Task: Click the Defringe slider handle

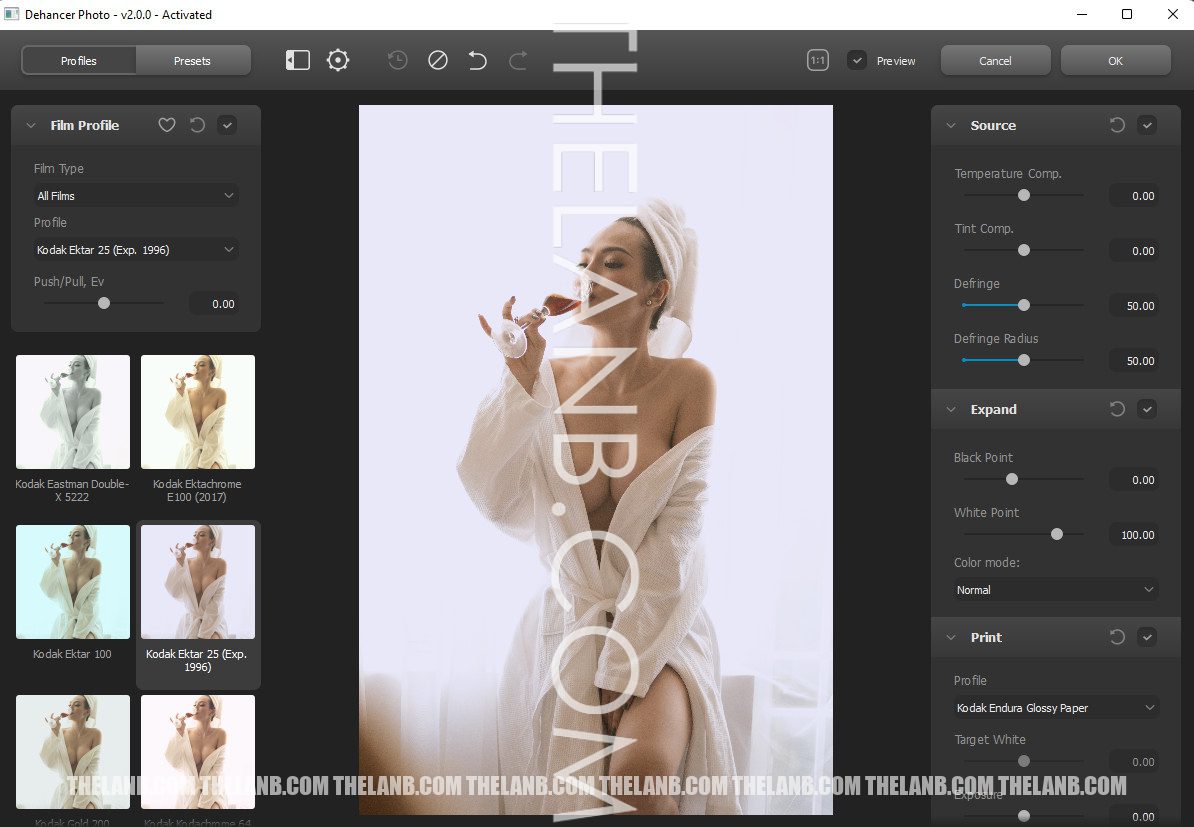Action: pos(1023,305)
